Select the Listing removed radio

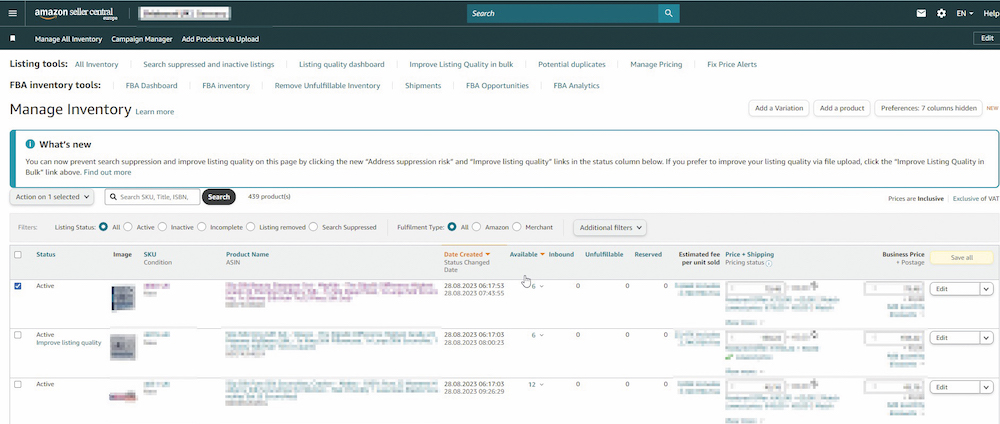tap(250, 227)
